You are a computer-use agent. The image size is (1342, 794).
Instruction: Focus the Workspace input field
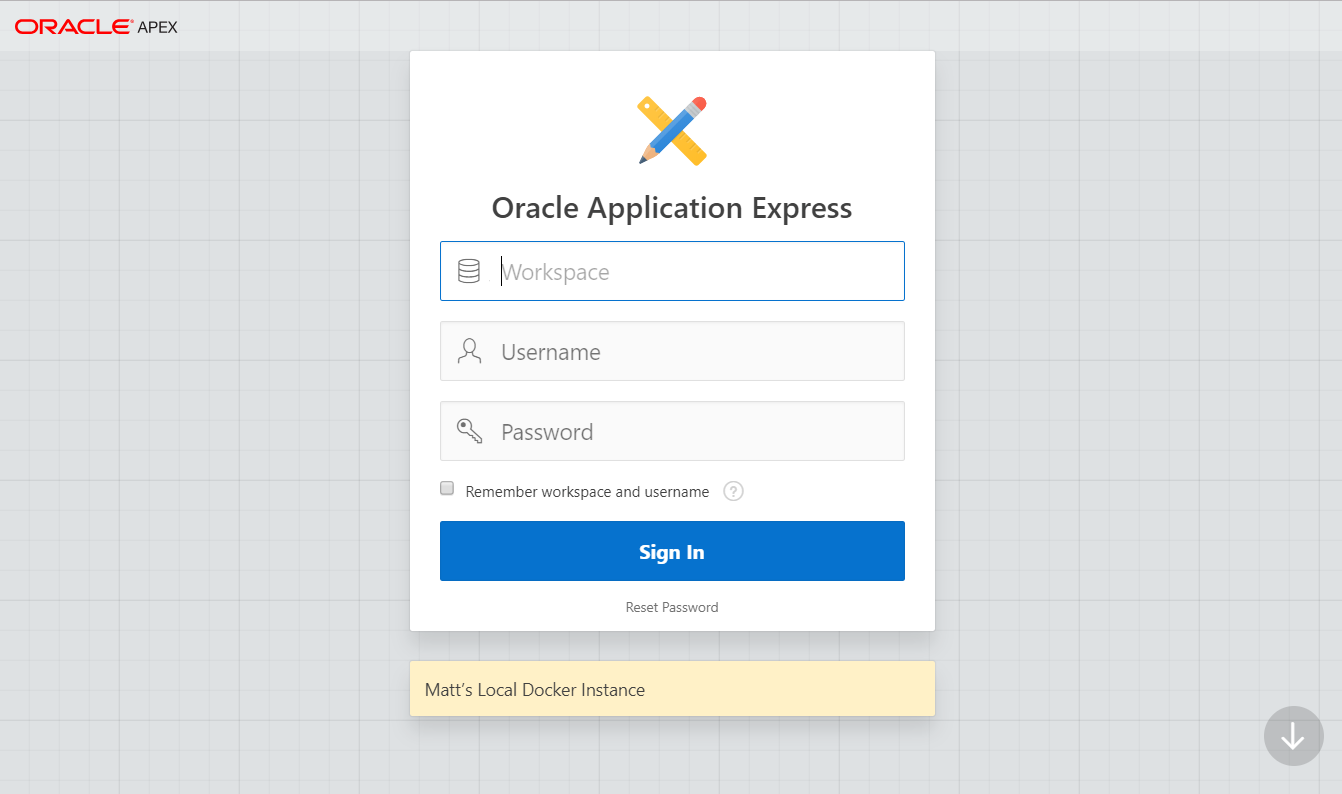coord(672,271)
